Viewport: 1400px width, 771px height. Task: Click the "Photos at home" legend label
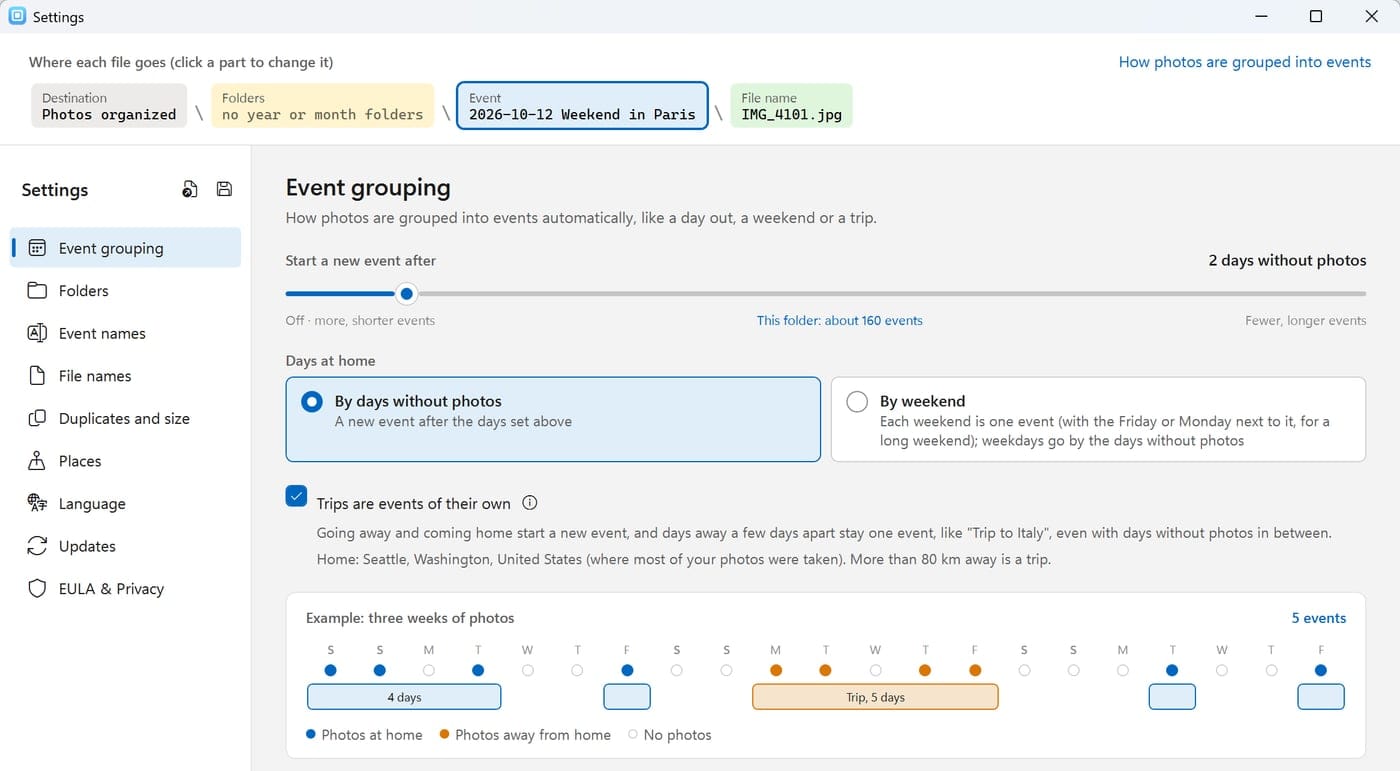coord(372,735)
